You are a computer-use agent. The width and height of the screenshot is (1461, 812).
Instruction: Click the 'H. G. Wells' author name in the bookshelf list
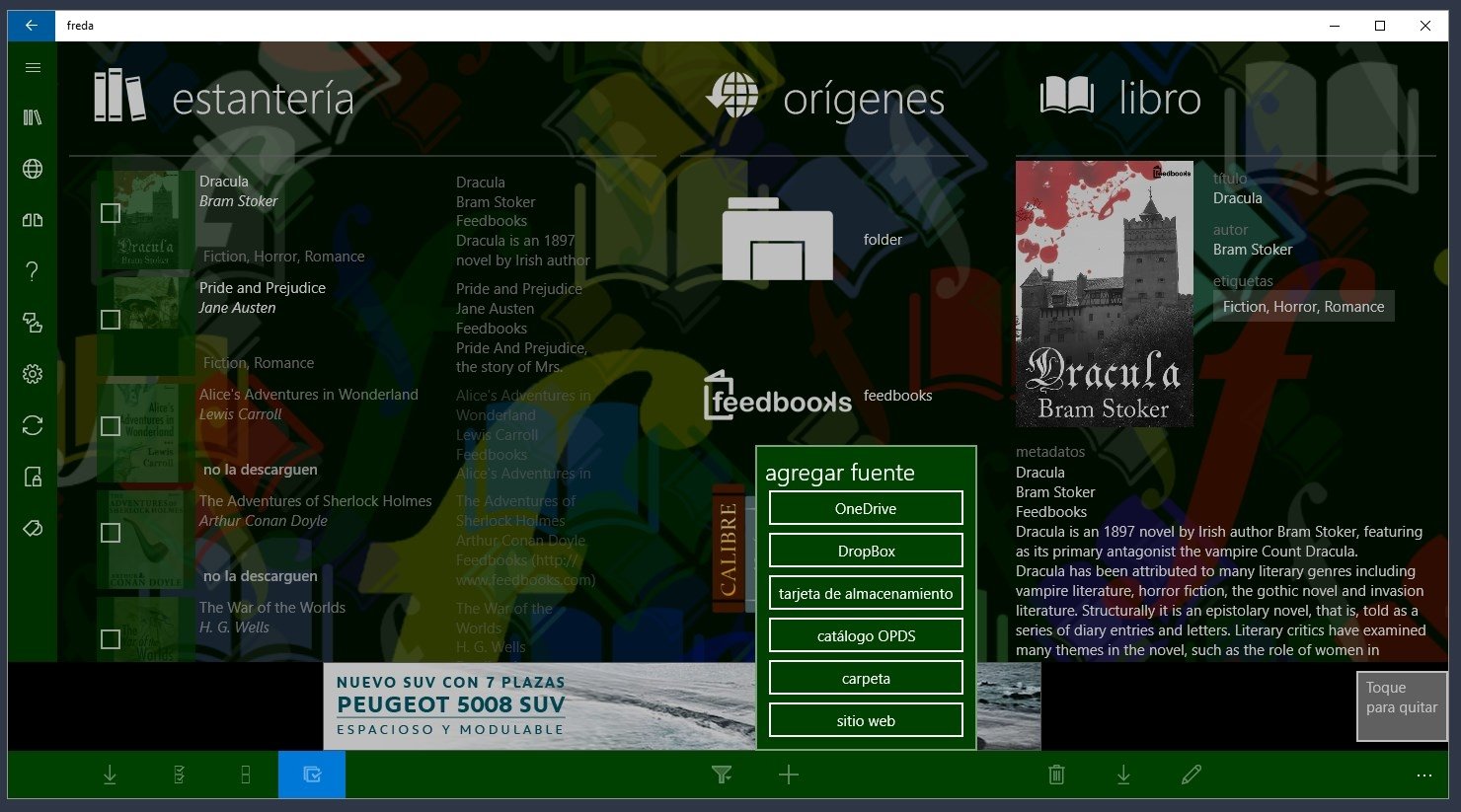coord(235,627)
